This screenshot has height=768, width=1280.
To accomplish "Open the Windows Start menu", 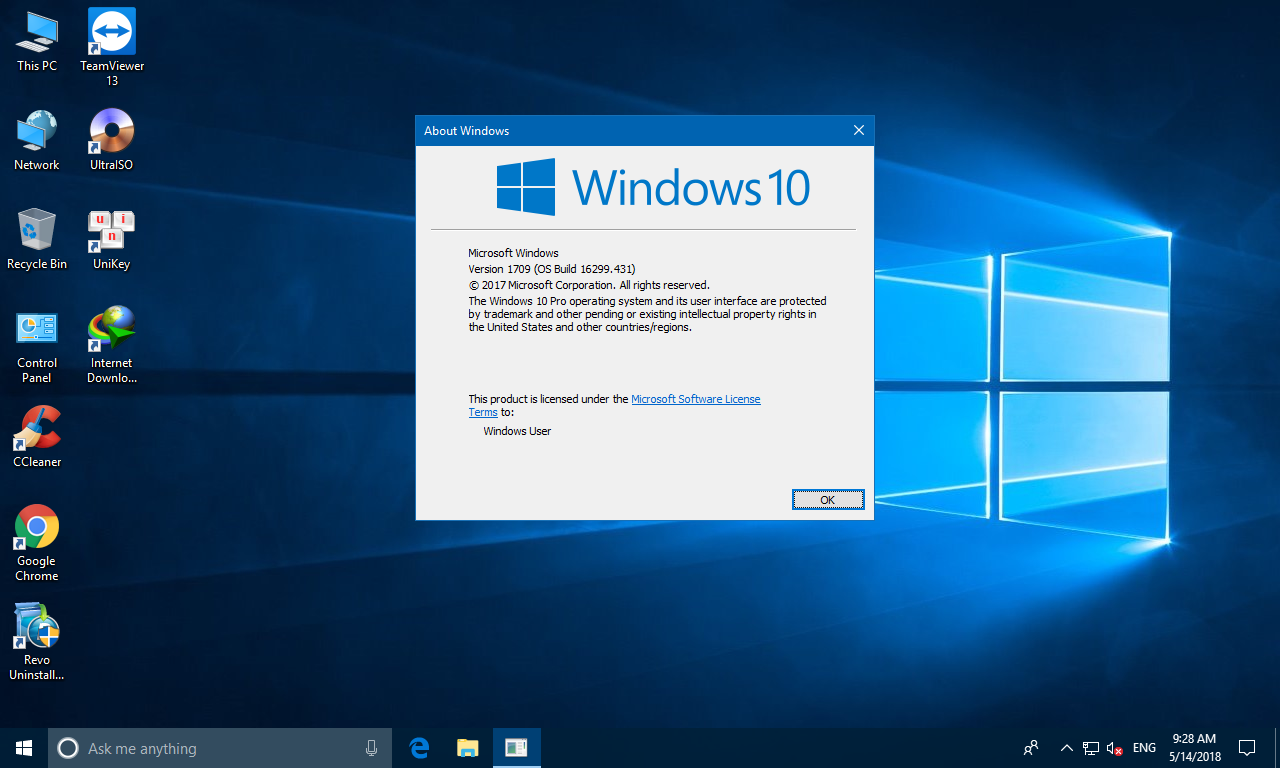I will (24, 748).
